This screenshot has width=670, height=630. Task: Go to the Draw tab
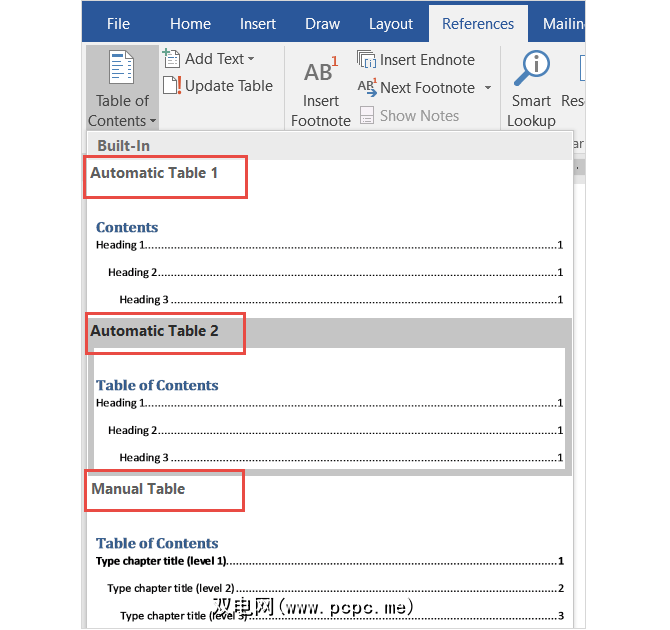click(322, 24)
